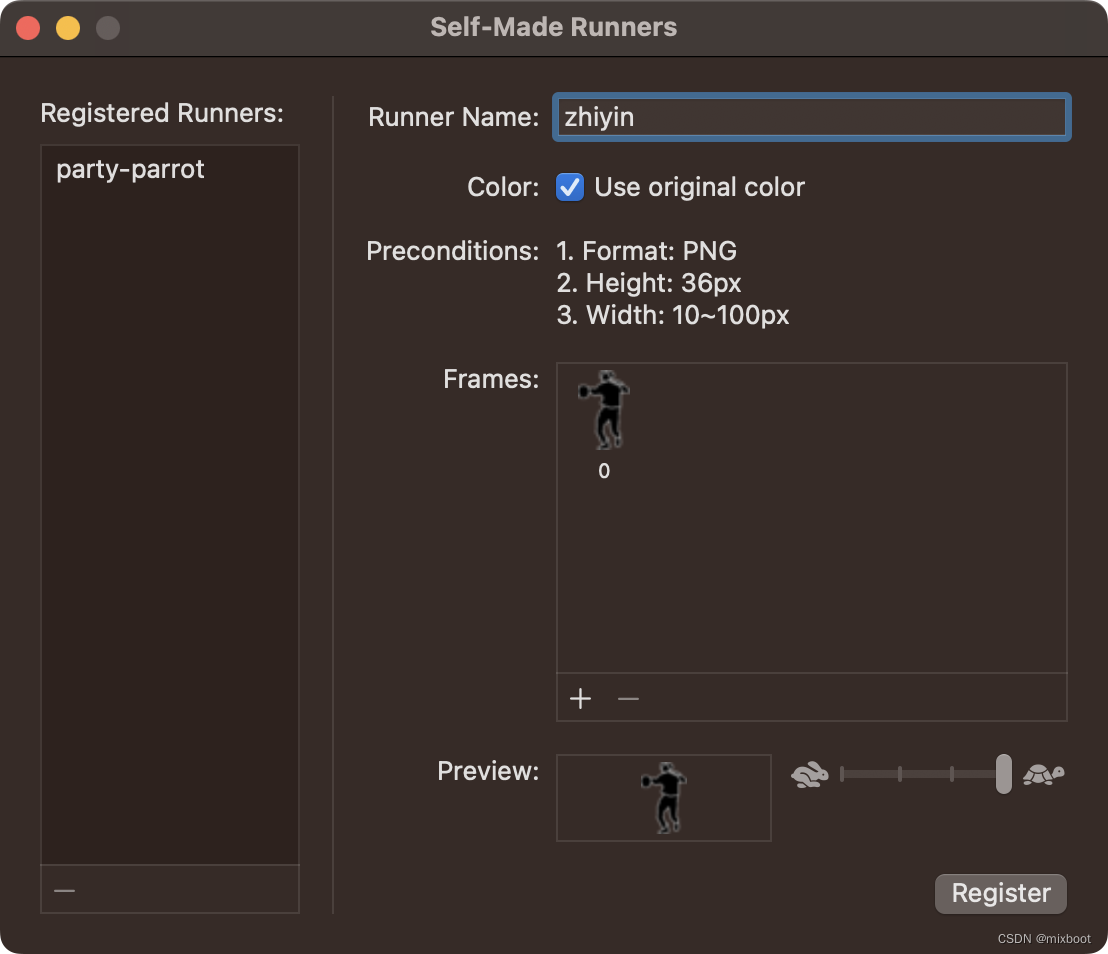
Task: Click the Register button
Action: click(x=1001, y=893)
